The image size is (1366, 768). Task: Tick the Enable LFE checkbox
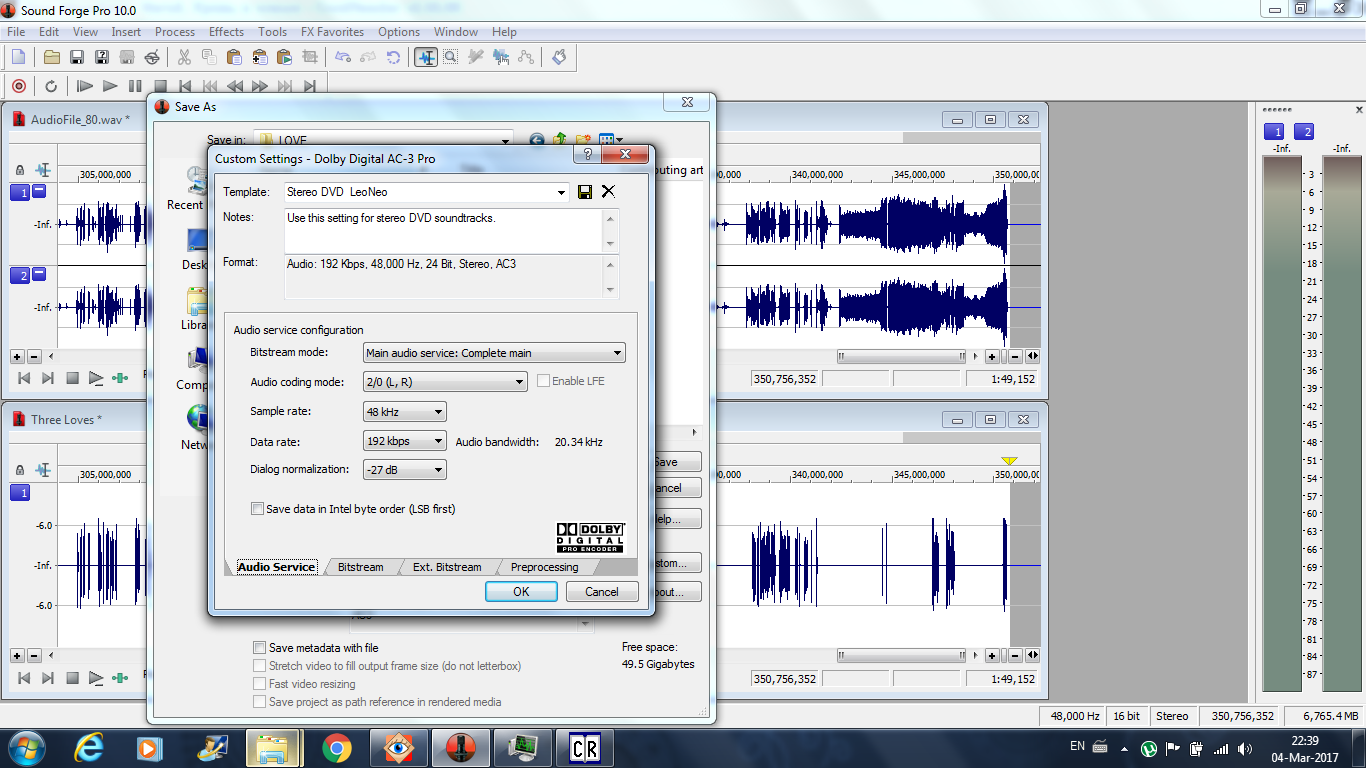[x=544, y=381]
